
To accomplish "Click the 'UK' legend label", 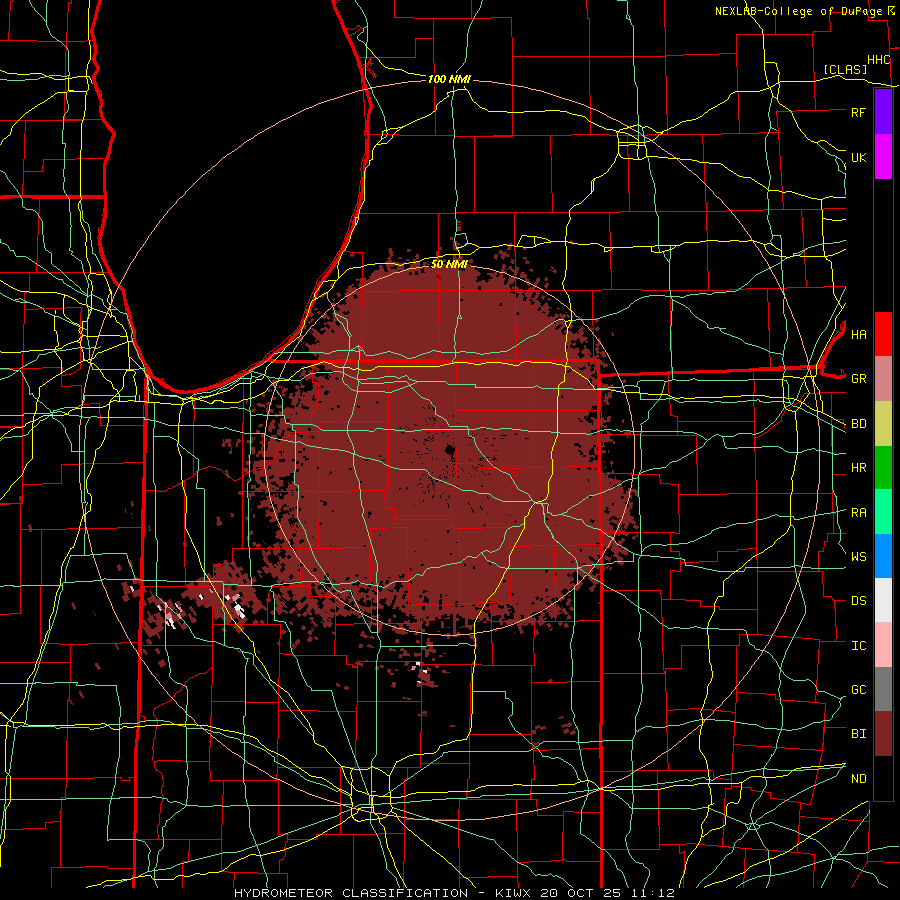I will tap(858, 157).
